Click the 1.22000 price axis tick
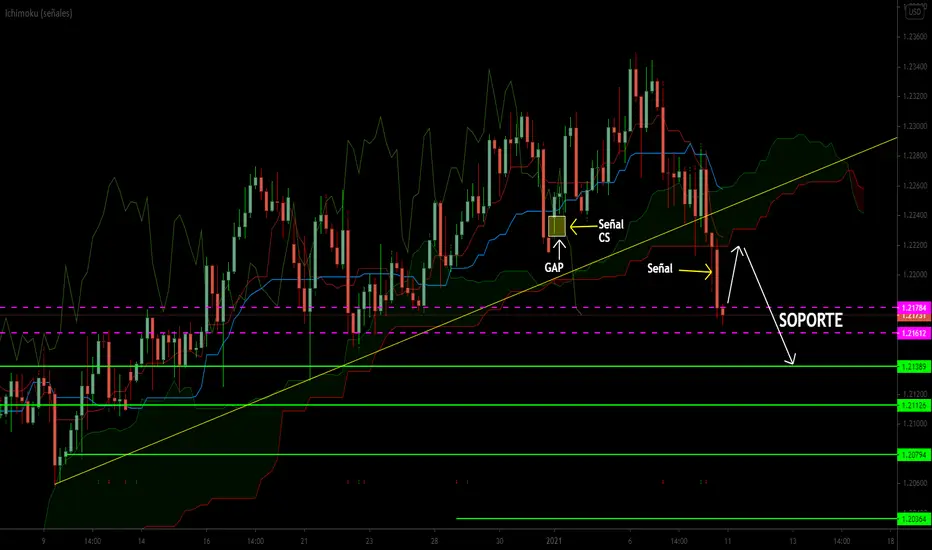Image resolution: width=932 pixels, height=550 pixels. 915,275
